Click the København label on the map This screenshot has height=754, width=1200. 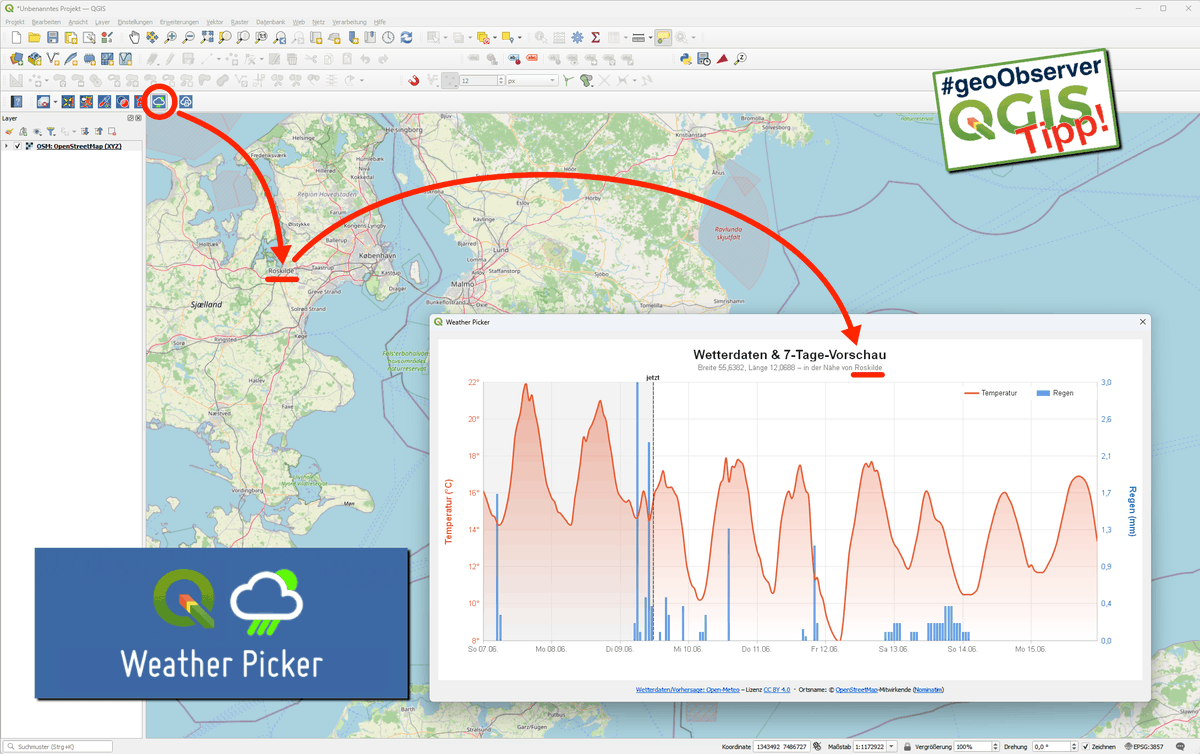379,256
